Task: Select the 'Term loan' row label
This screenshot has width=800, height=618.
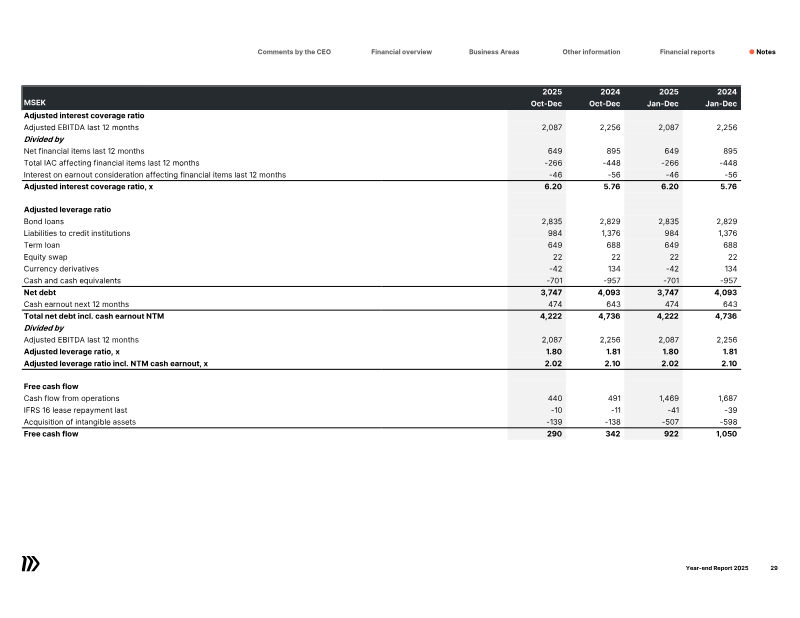Action: pos(41,245)
